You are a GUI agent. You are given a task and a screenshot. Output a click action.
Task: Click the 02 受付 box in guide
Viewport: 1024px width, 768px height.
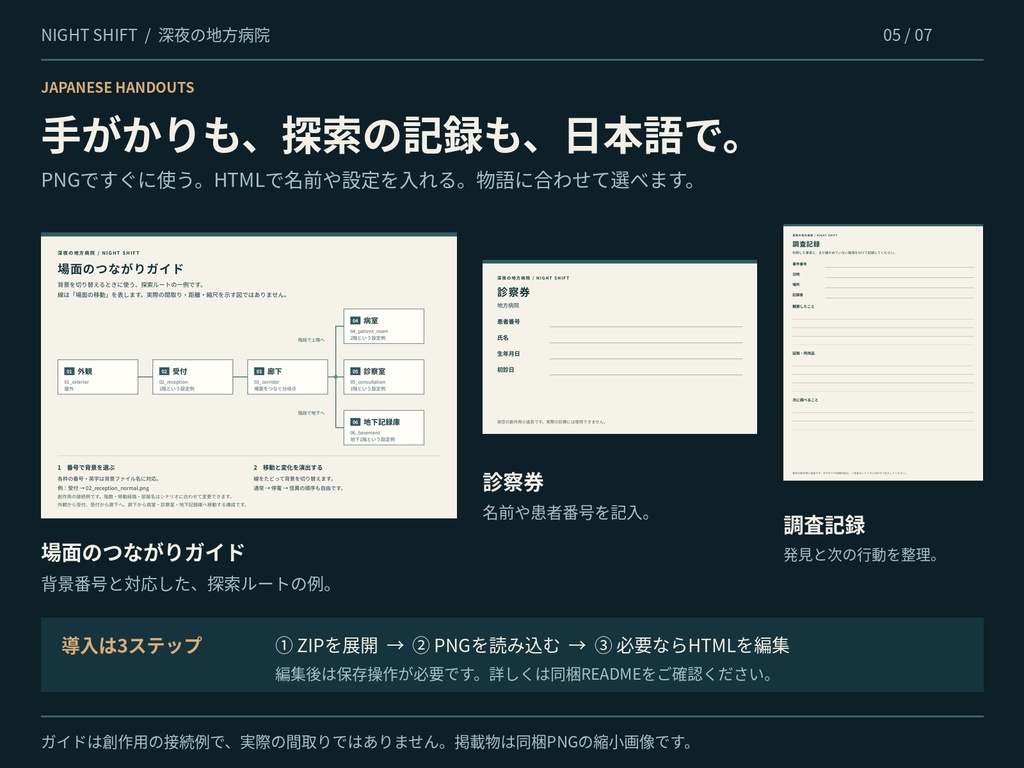(193, 377)
